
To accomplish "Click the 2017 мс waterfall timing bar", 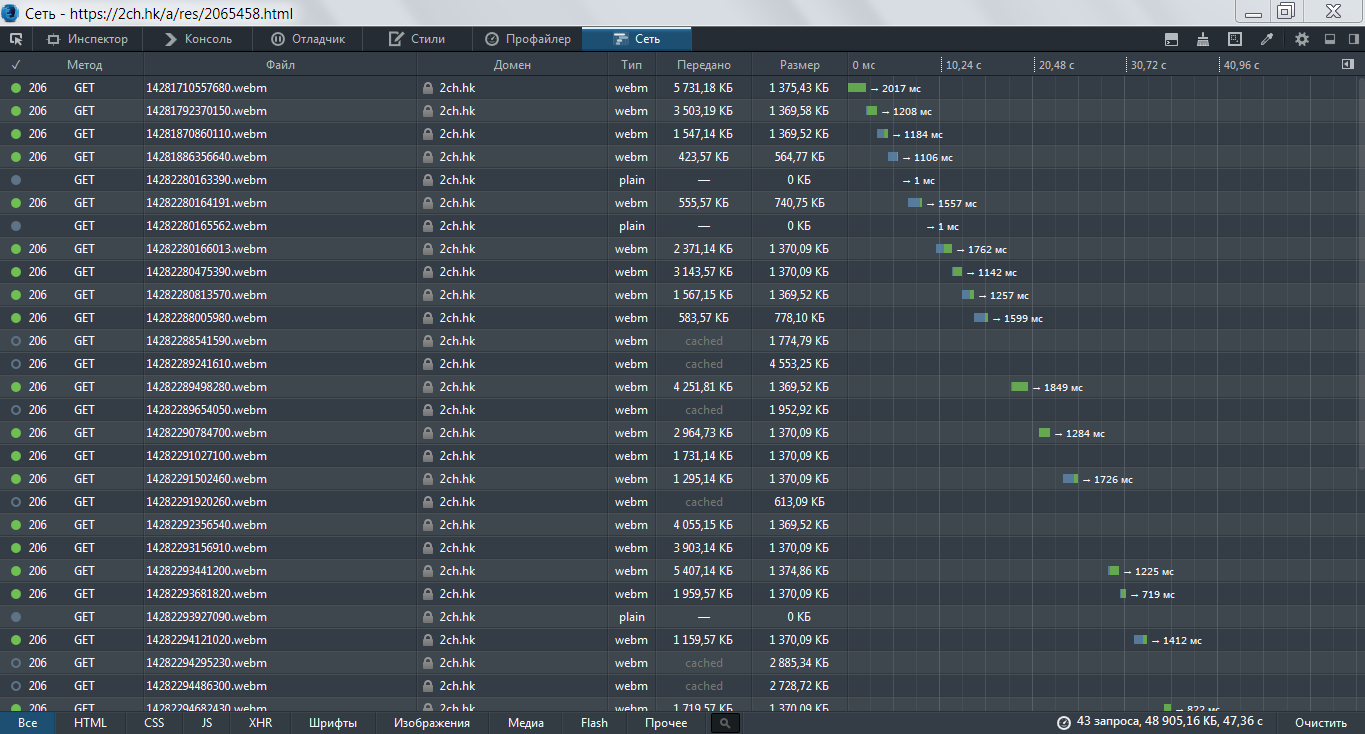I will (x=857, y=88).
